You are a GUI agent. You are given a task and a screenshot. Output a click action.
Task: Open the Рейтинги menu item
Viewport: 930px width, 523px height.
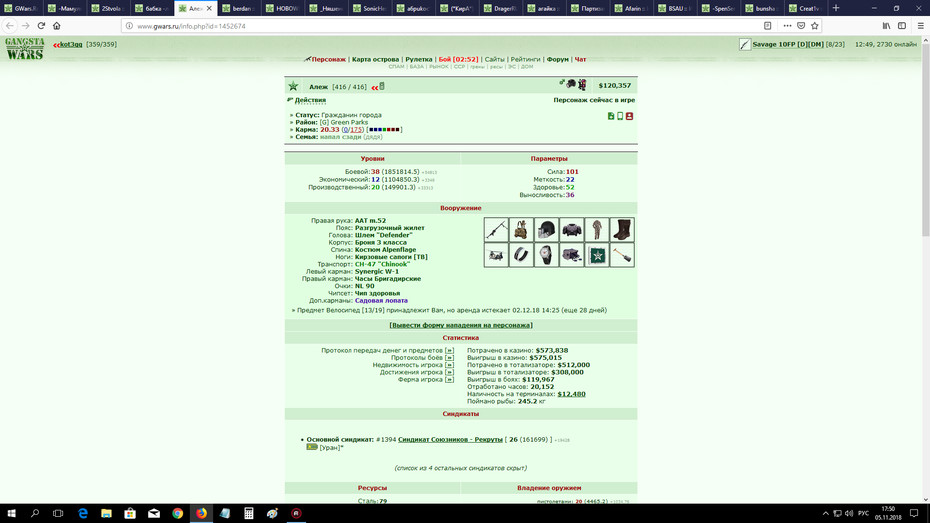[525, 59]
